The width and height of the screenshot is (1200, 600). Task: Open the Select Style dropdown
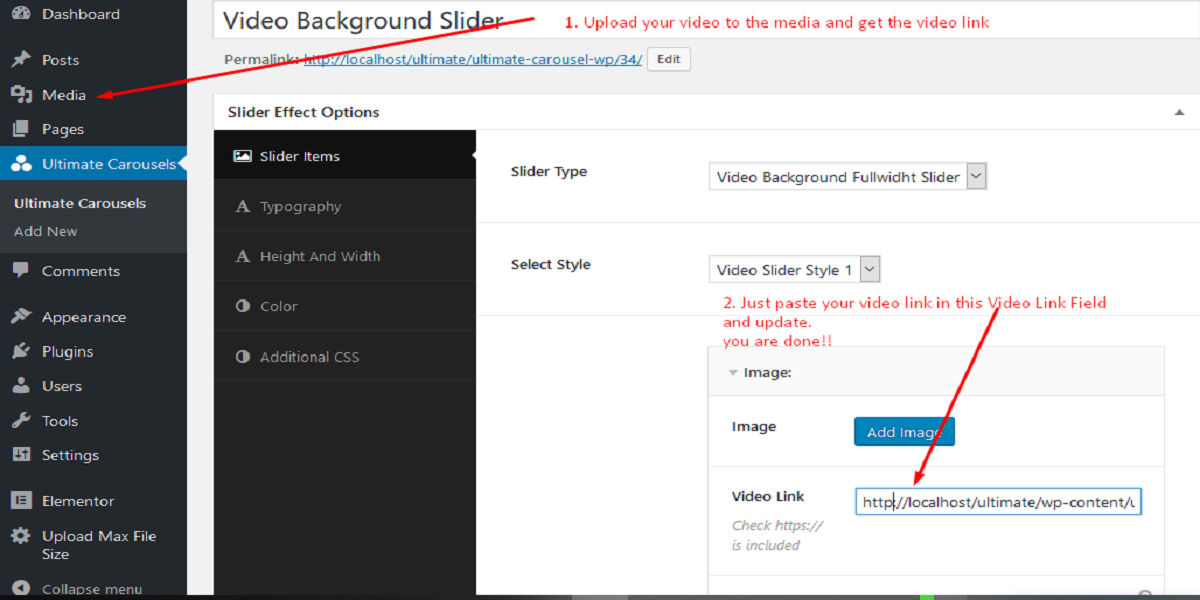[795, 270]
